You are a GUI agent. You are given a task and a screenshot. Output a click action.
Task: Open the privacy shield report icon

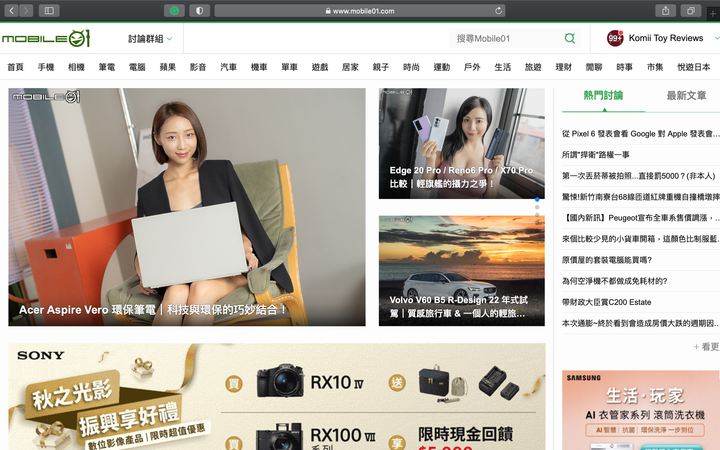[199, 11]
